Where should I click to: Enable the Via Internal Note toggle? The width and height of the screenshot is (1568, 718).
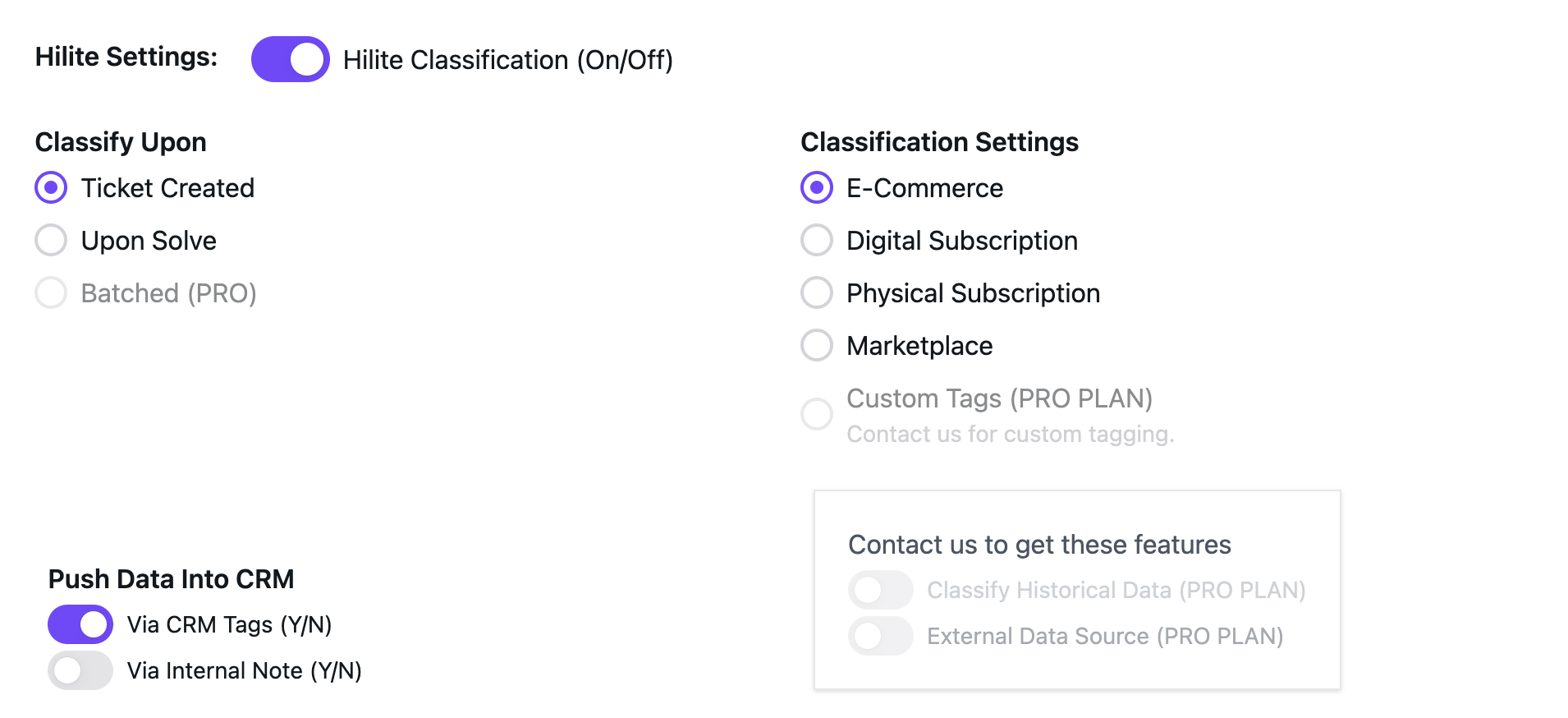point(80,670)
